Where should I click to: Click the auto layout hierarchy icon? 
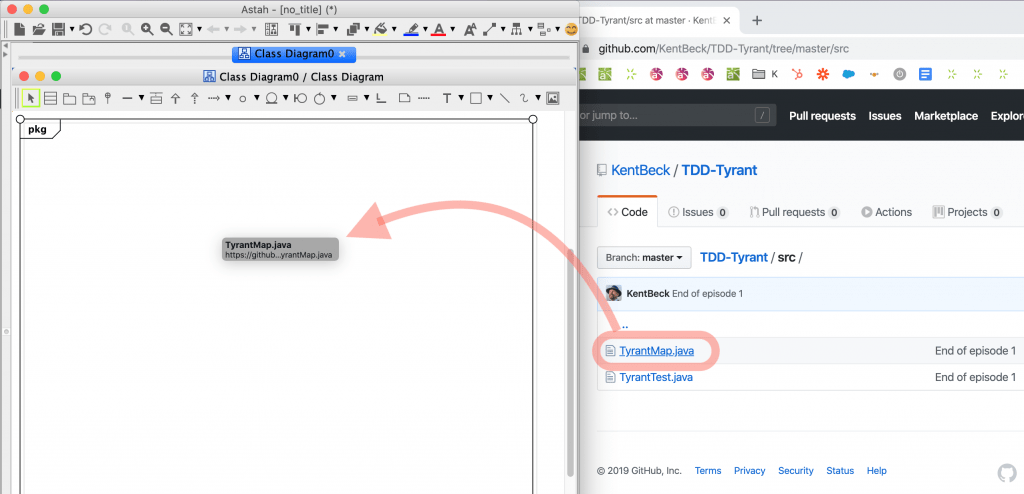[517, 29]
